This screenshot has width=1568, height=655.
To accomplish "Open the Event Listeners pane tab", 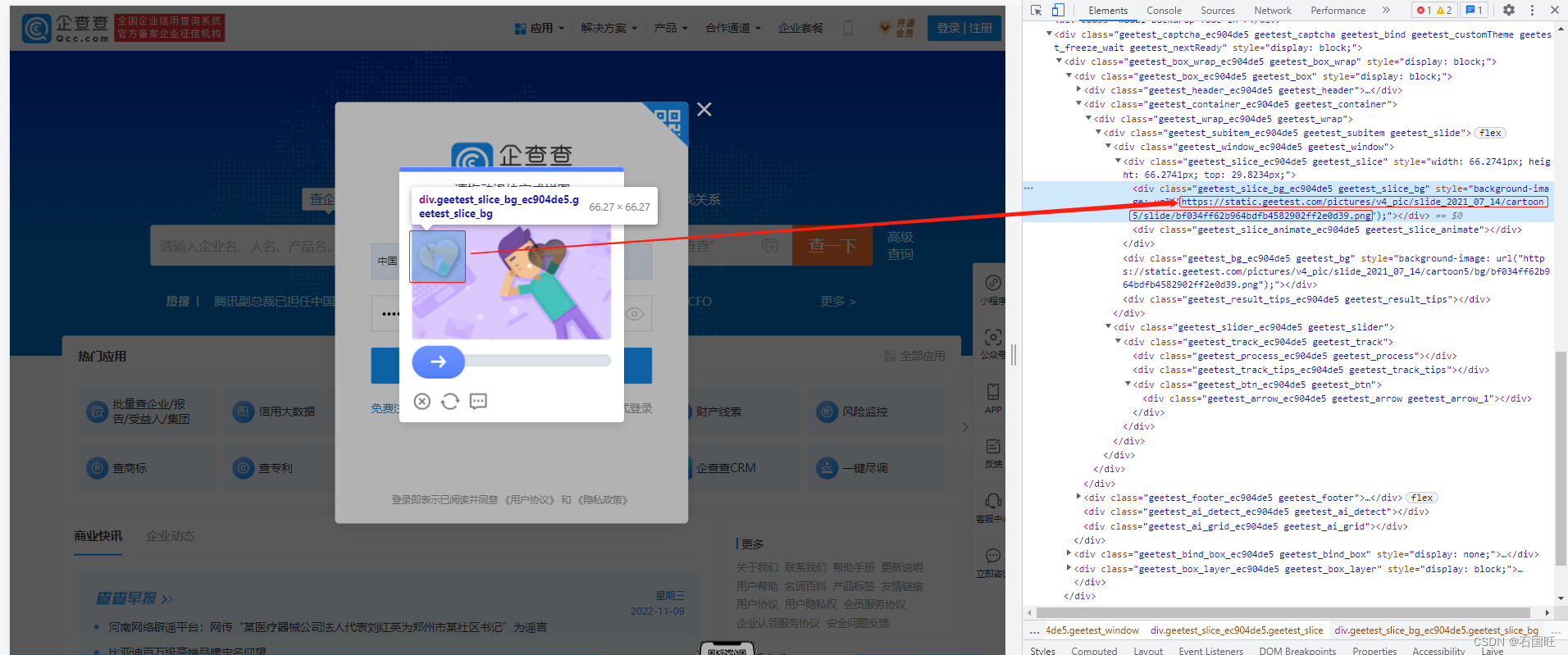I will click(1211, 651).
